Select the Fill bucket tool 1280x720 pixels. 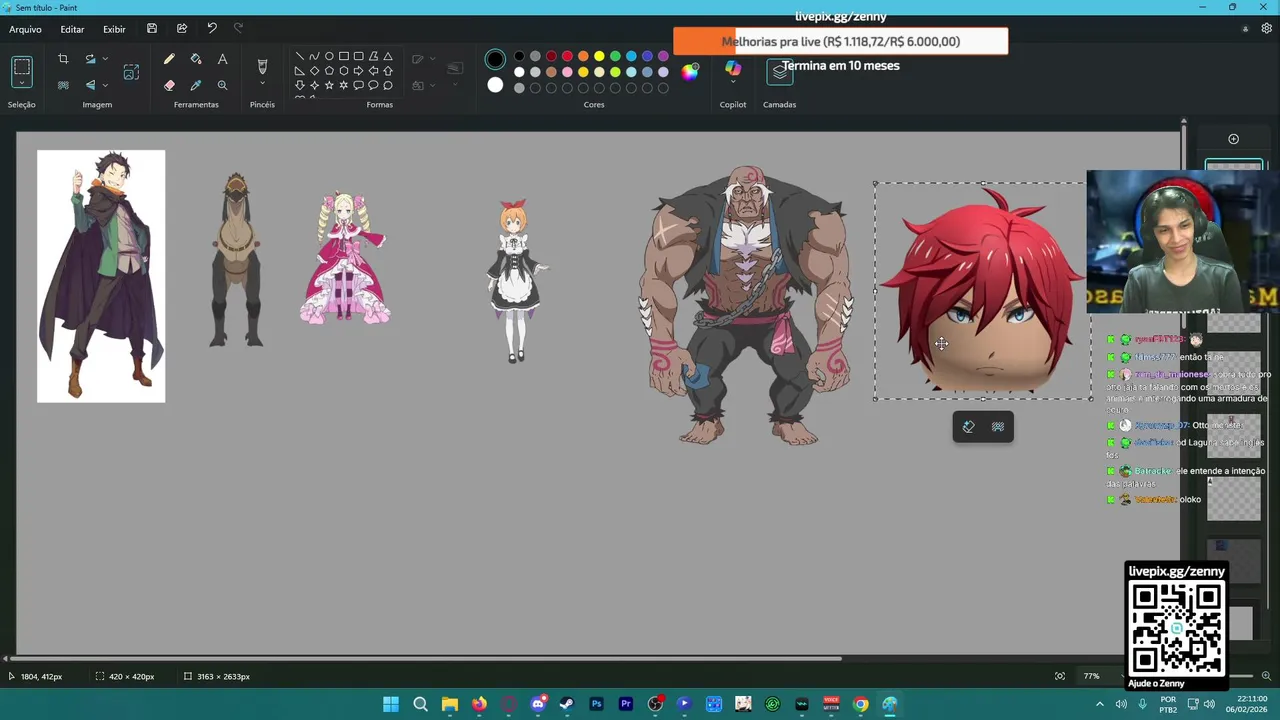click(196, 59)
